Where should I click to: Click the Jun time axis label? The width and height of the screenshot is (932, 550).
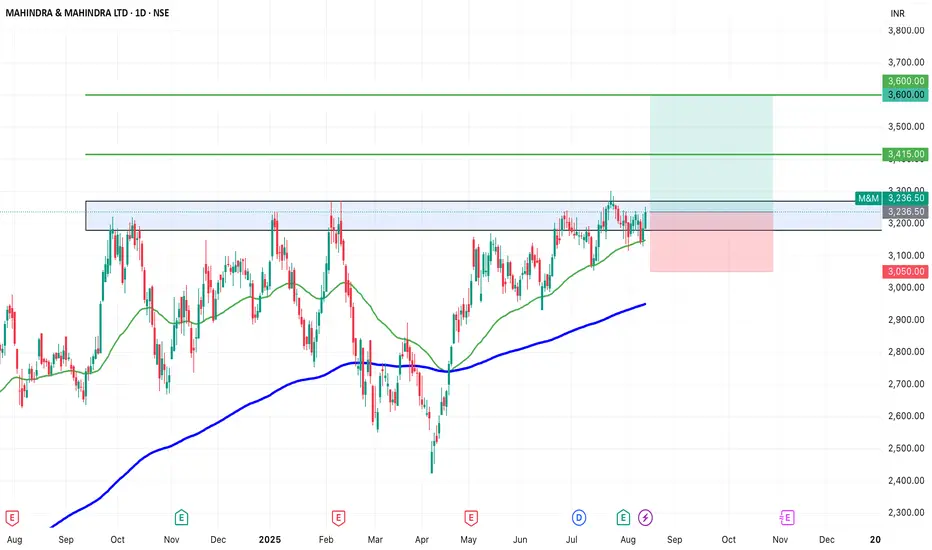[x=520, y=539]
